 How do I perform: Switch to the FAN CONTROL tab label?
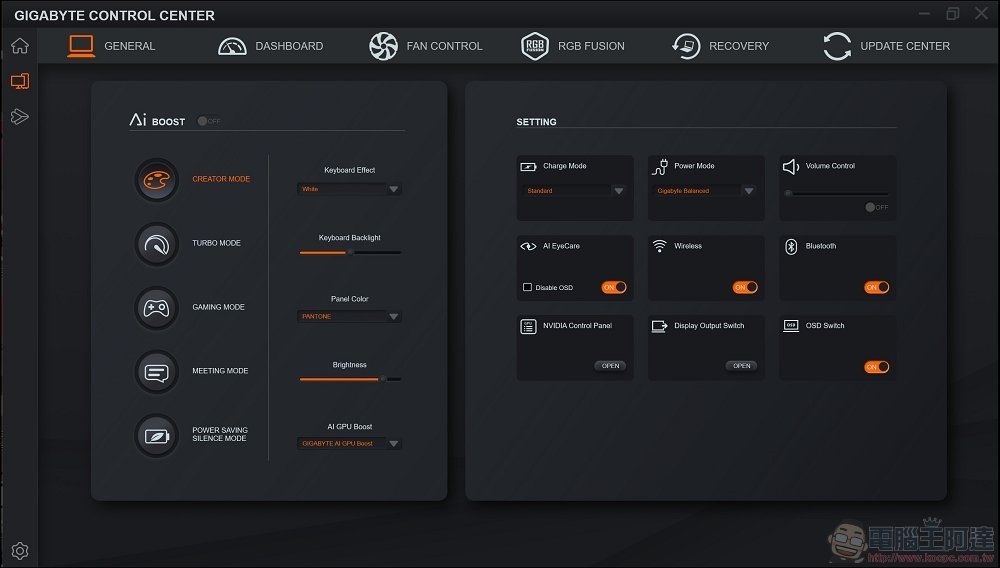click(x=445, y=46)
